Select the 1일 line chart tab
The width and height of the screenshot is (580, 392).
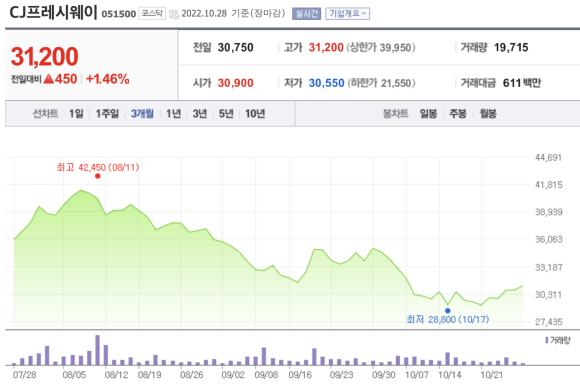(x=76, y=114)
